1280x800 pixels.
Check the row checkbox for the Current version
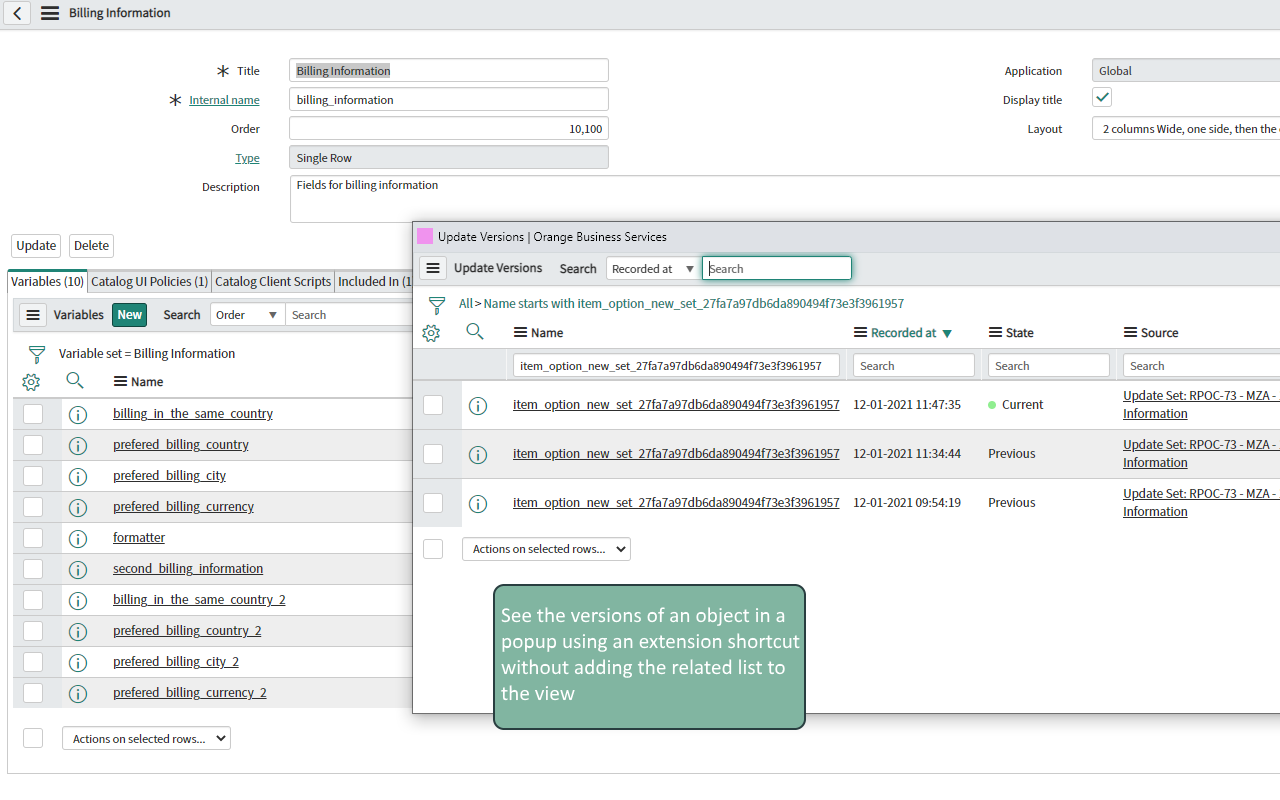(433, 405)
